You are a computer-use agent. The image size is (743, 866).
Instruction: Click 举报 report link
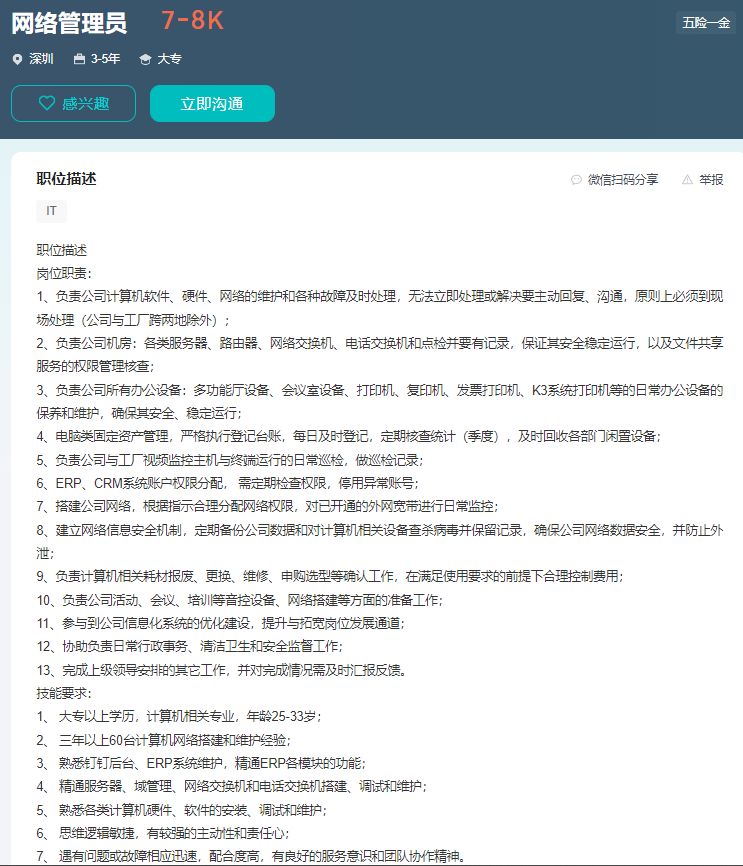point(703,179)
